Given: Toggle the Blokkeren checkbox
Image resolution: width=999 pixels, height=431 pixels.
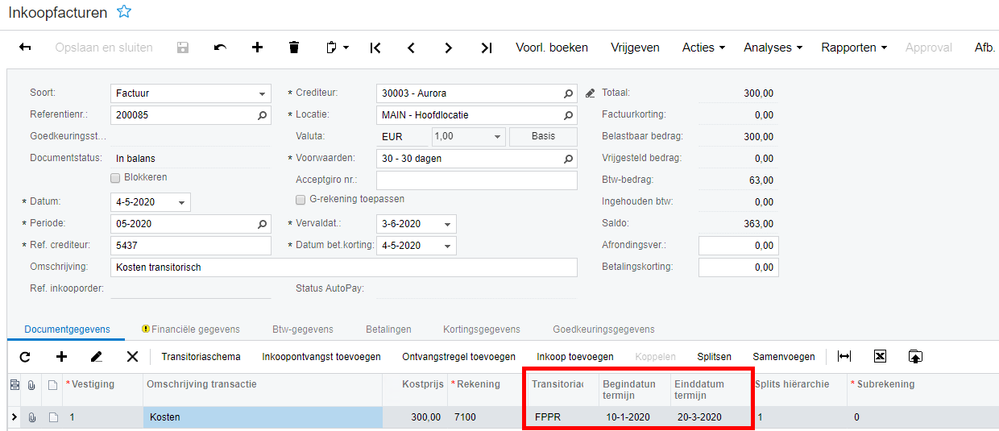Looking at the screenshot, I should 115,177.
